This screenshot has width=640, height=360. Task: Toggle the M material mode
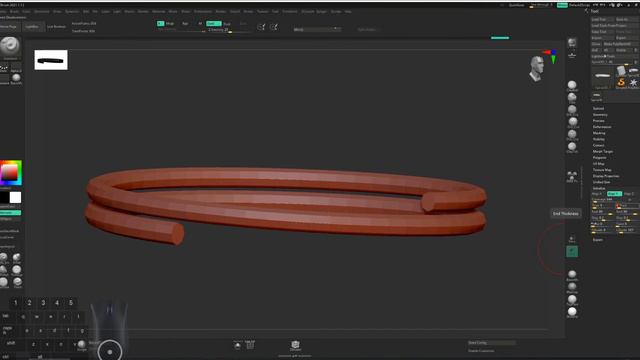[x=200, y=24]
